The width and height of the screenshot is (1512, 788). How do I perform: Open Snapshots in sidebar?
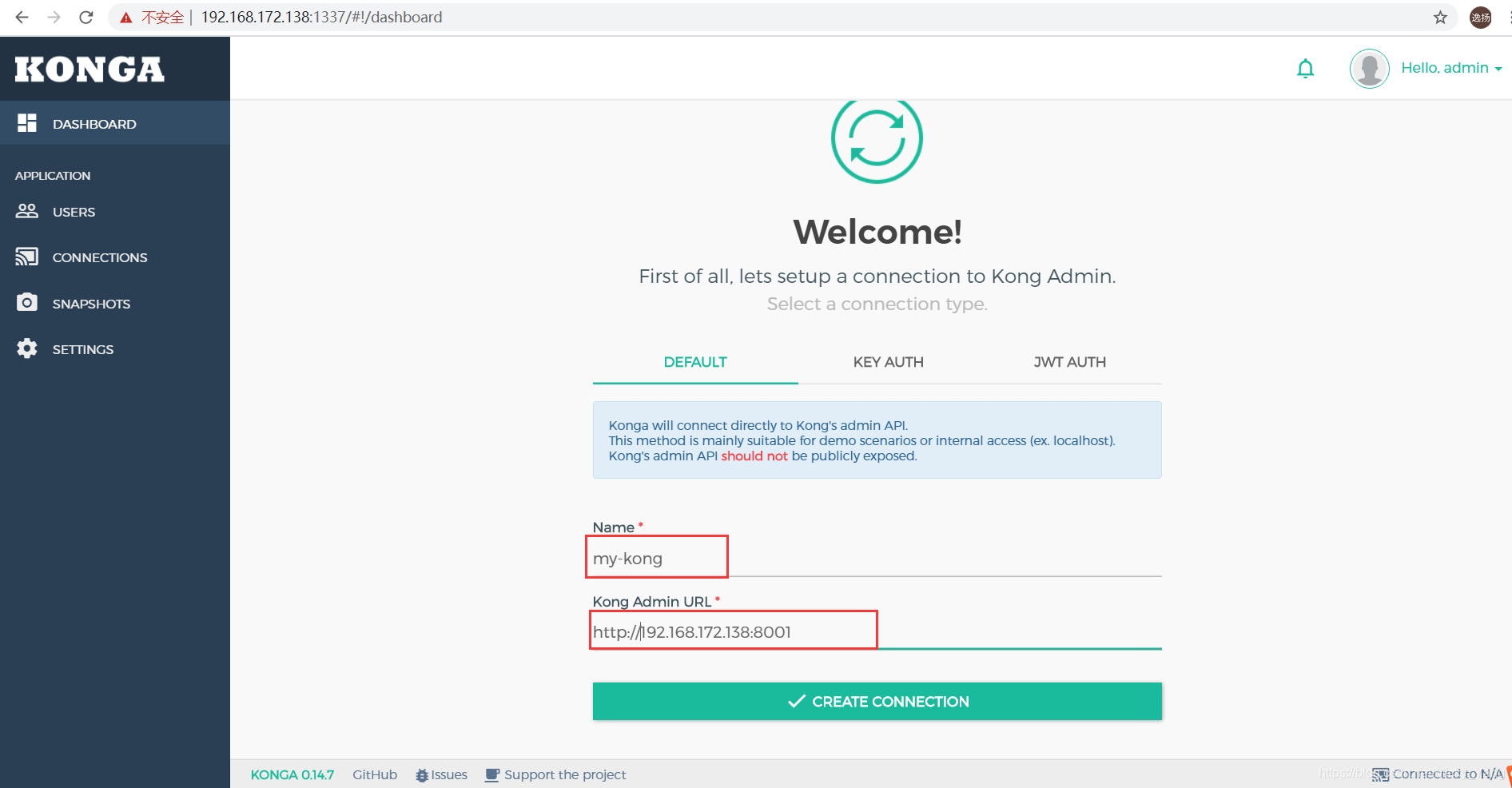(115, 304)
